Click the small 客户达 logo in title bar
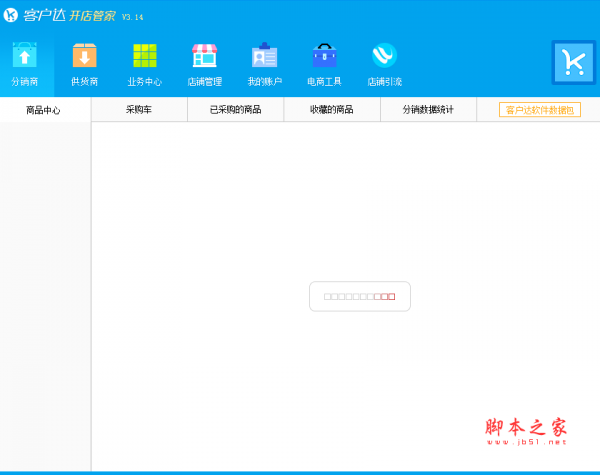 (12, 15)
